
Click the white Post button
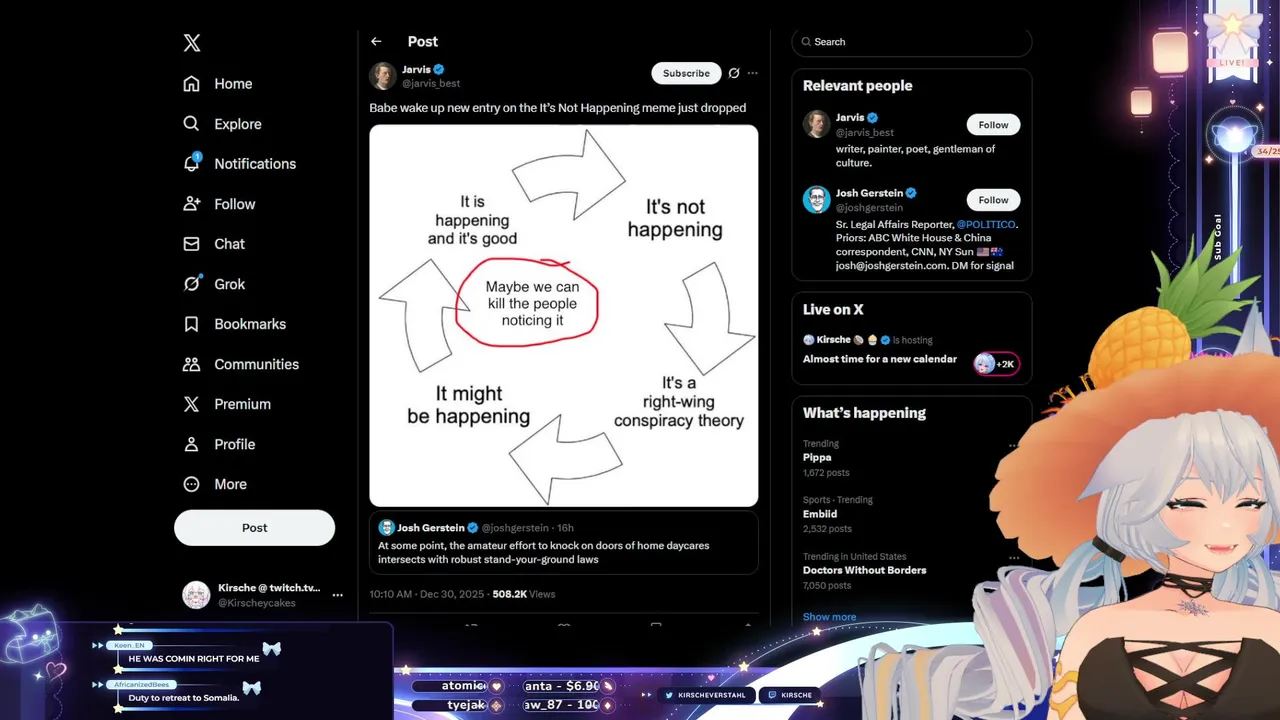click(254, 528)
